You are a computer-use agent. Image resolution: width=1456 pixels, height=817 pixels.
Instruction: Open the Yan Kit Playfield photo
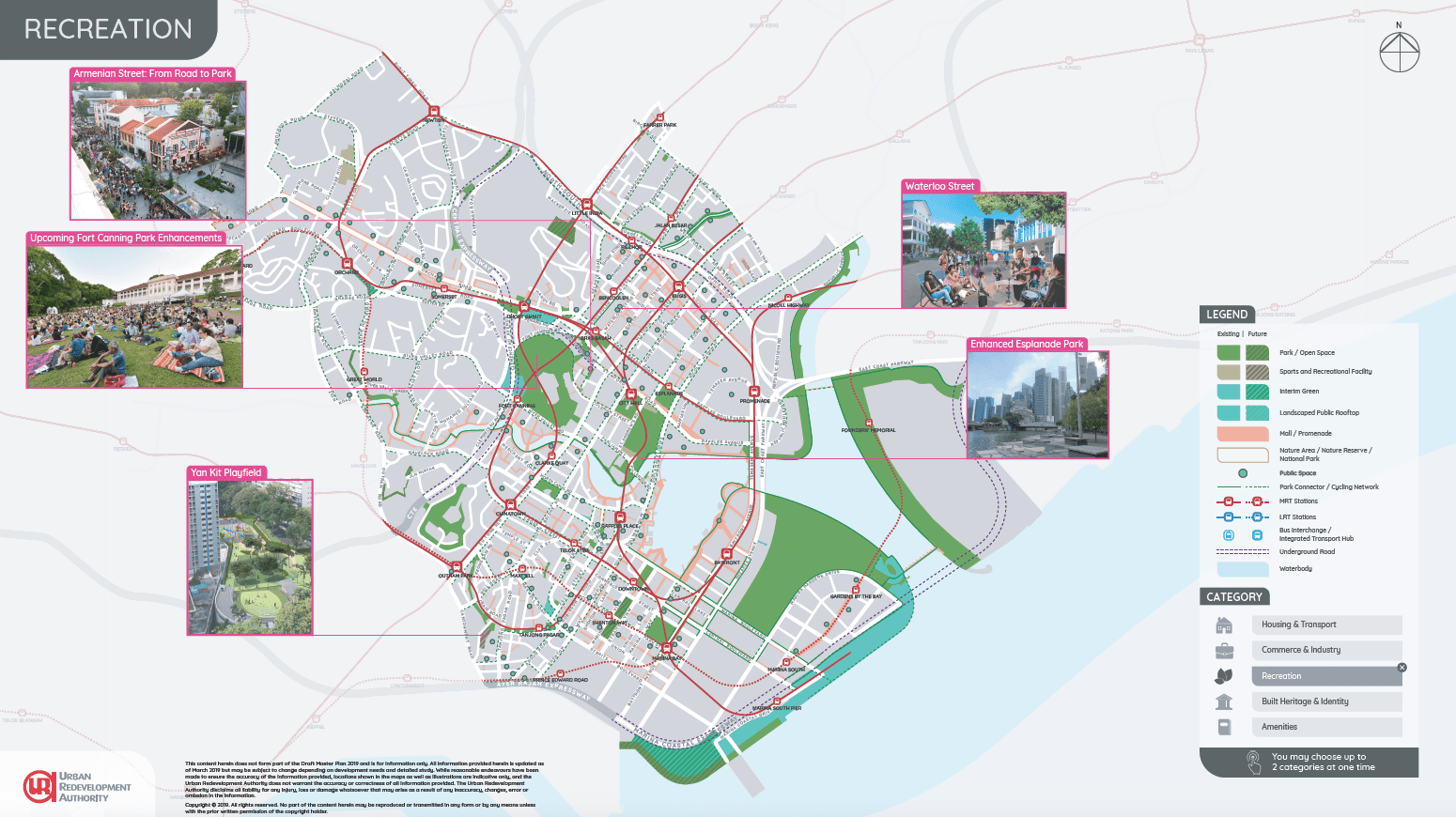coord(250,558)
